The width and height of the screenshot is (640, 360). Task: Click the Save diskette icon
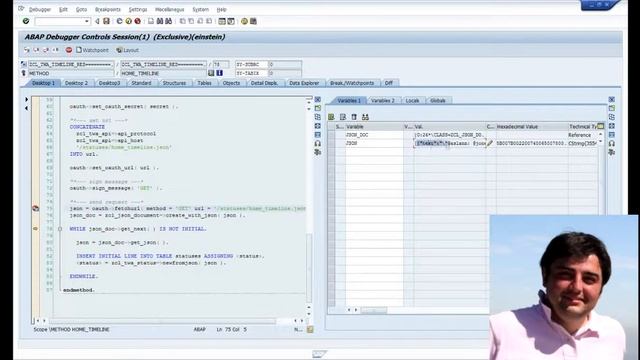tap(106, 21)
